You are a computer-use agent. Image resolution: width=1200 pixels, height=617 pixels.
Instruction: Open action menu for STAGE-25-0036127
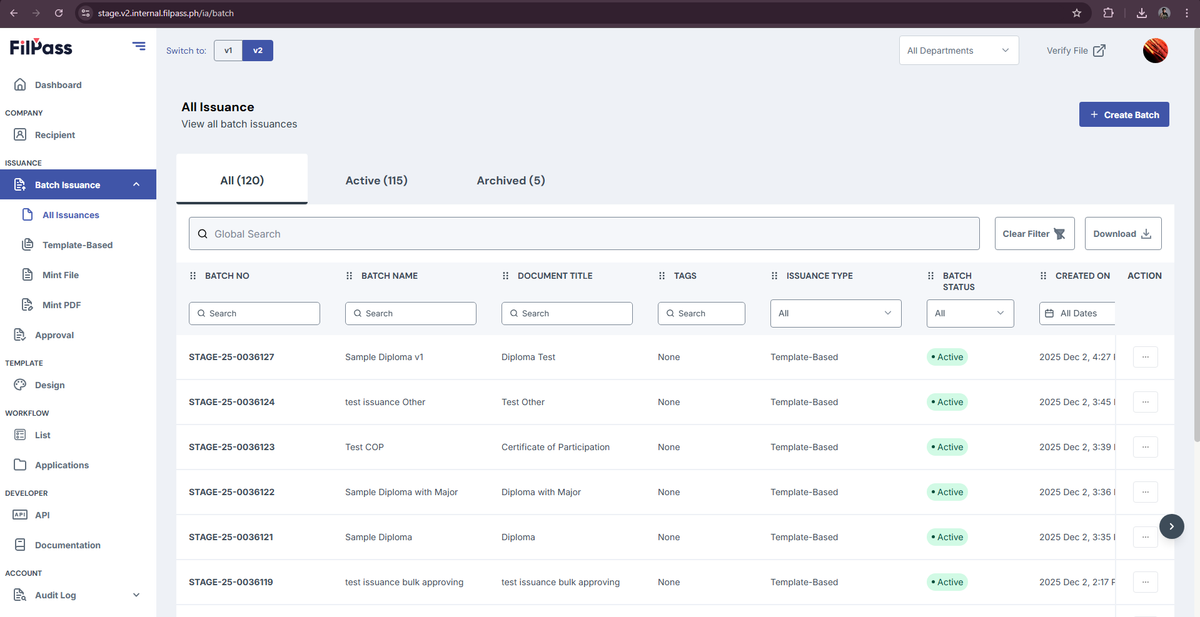pos(1145,357)
